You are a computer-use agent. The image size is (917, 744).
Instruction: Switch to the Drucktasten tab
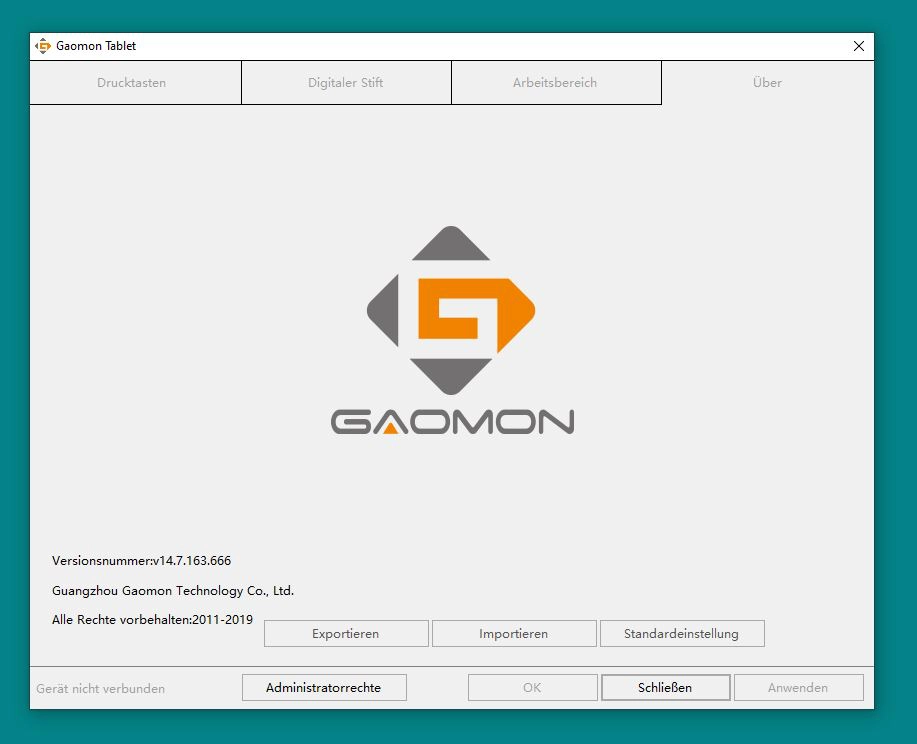coord(135,82)
